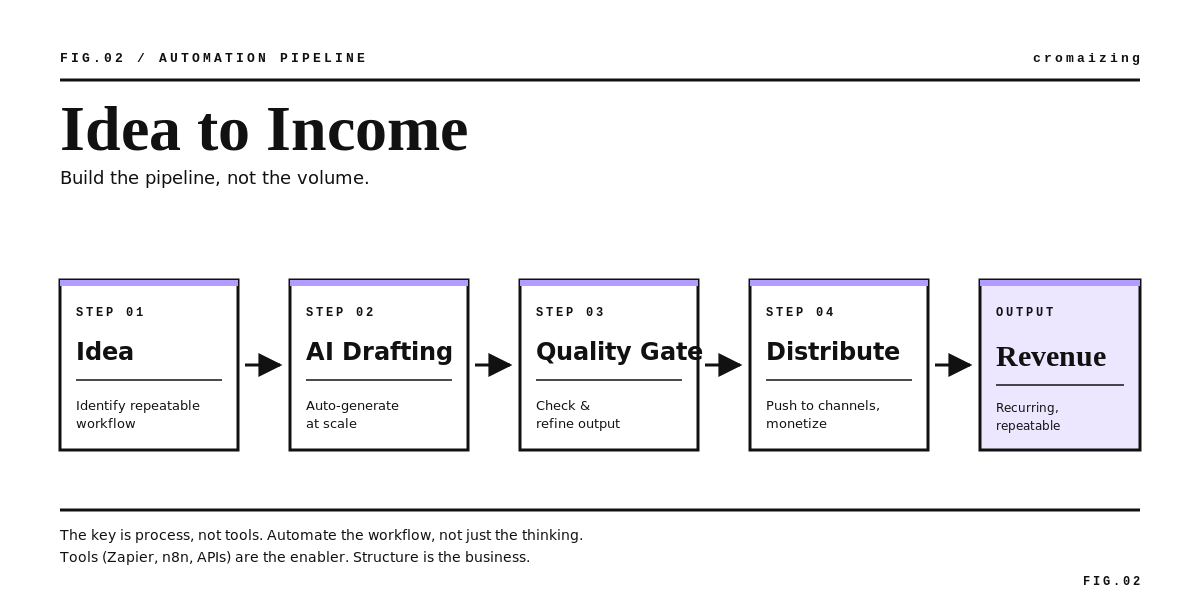Click the STEP 04 label
Image resolution: width=1200 pixels, height=600 pixels.
point(801,312)
